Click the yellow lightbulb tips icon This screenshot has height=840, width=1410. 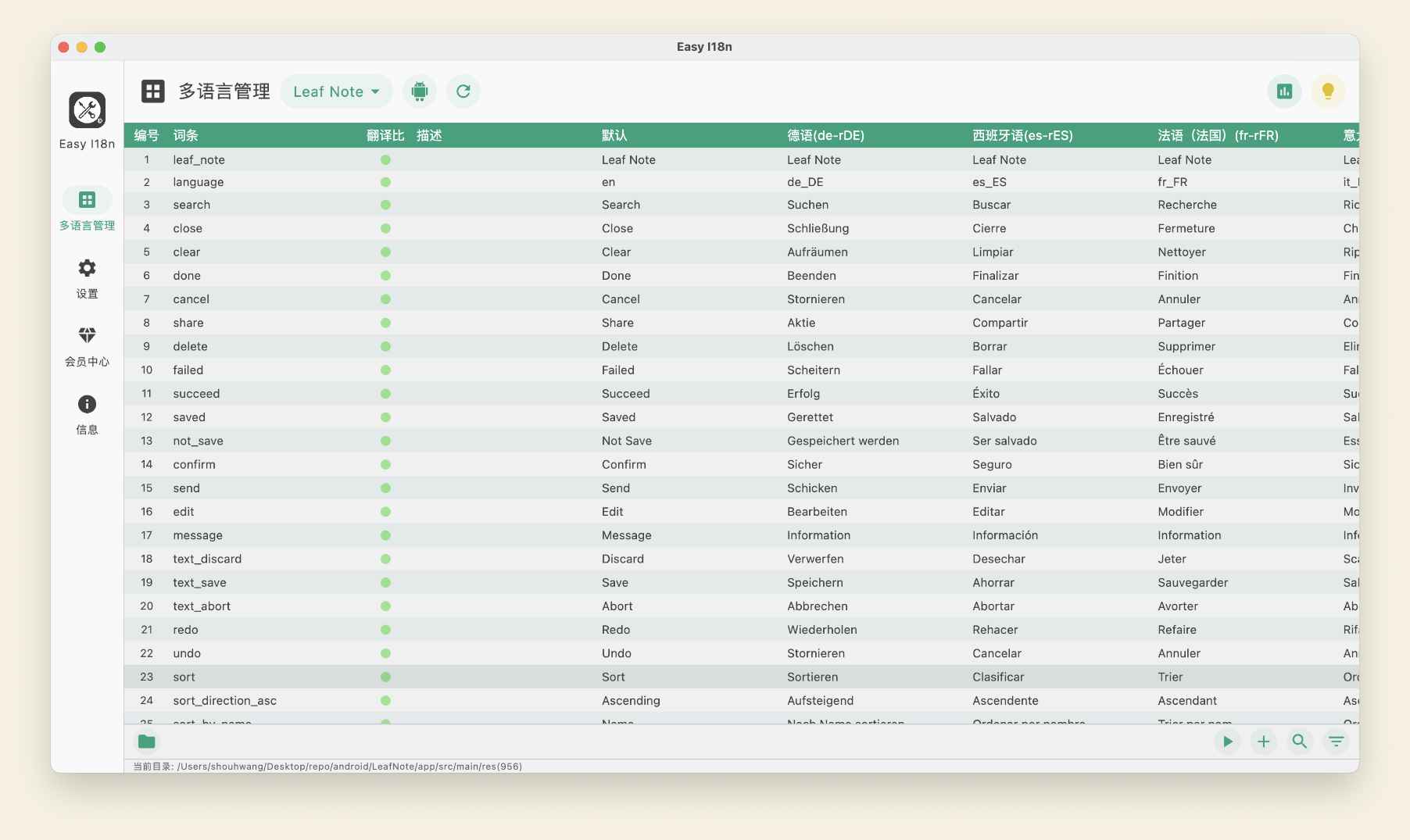pos(1327,91)
